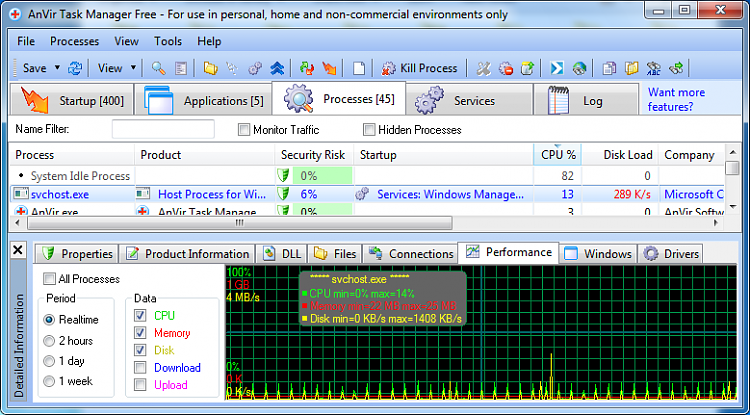This screenshot has width=750, height=415.
Task: Click the green arrows icon at toolbar end
Action: tap(676, 68)
